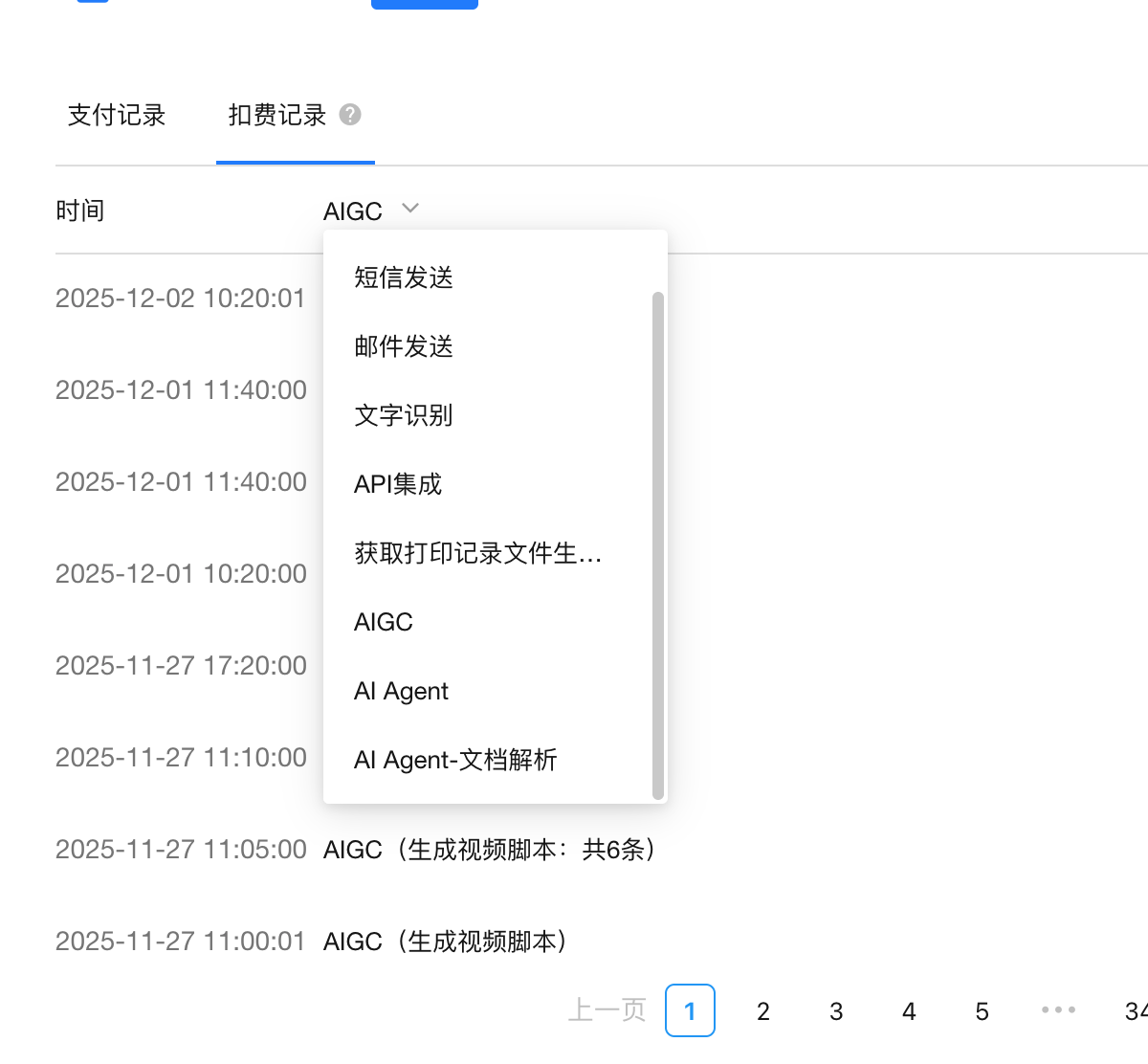The height and width of the screenshot is (1064, 1148).
Task: Click the dropdown list scrollbar
Action: pyautogui.click(x=657, y=543)
